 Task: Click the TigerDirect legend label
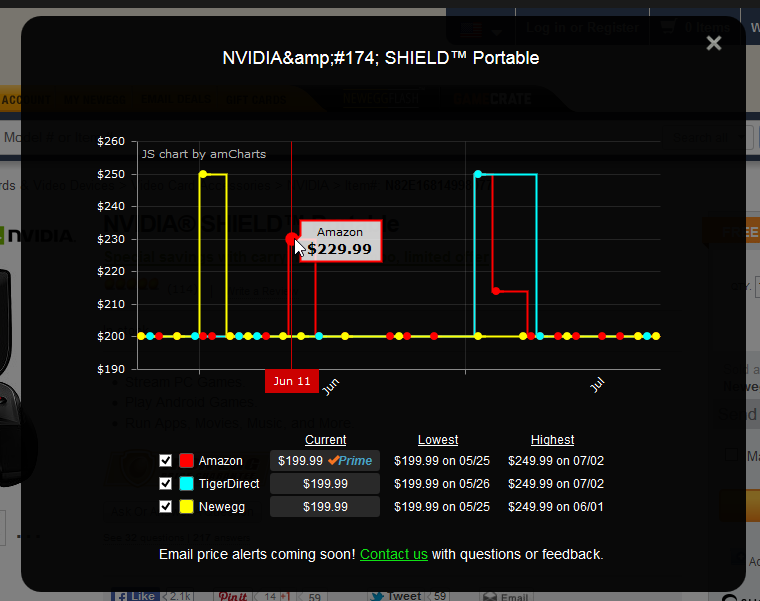coord(229,484)
